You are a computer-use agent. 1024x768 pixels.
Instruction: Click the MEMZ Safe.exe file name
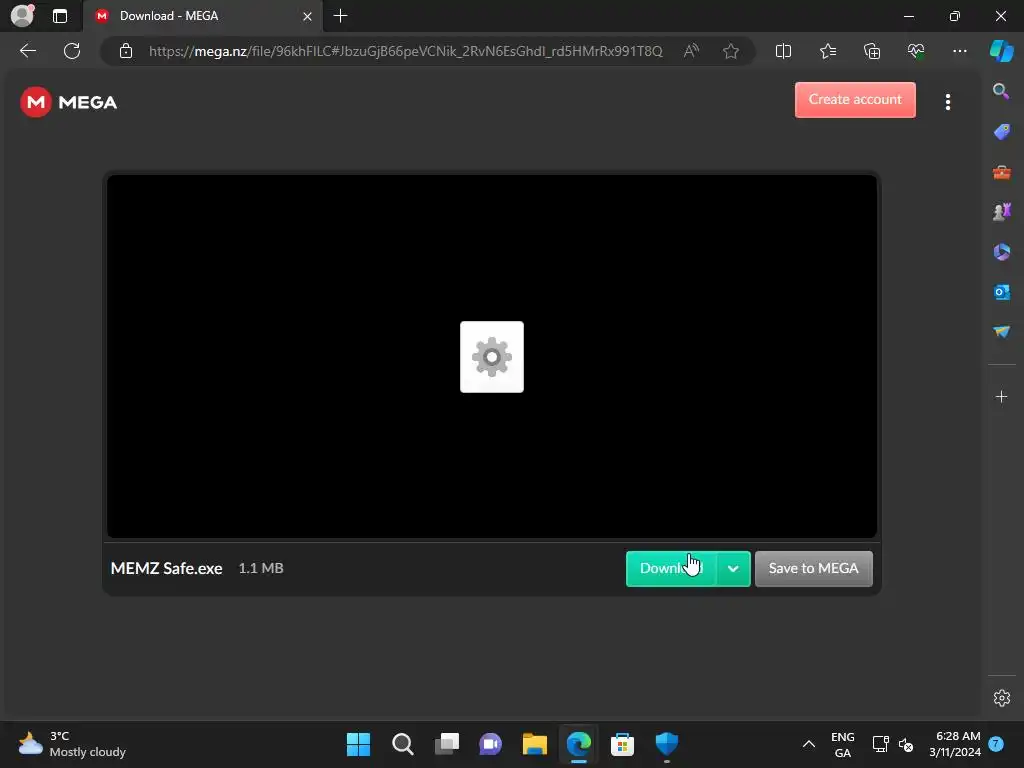(x=167, y=568)
